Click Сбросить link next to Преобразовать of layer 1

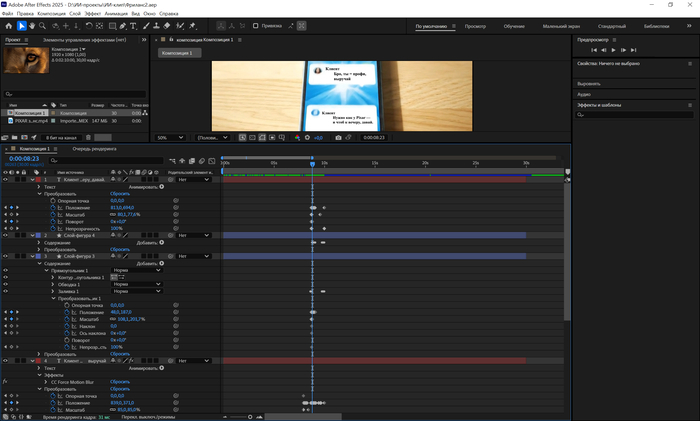point(119,193)
